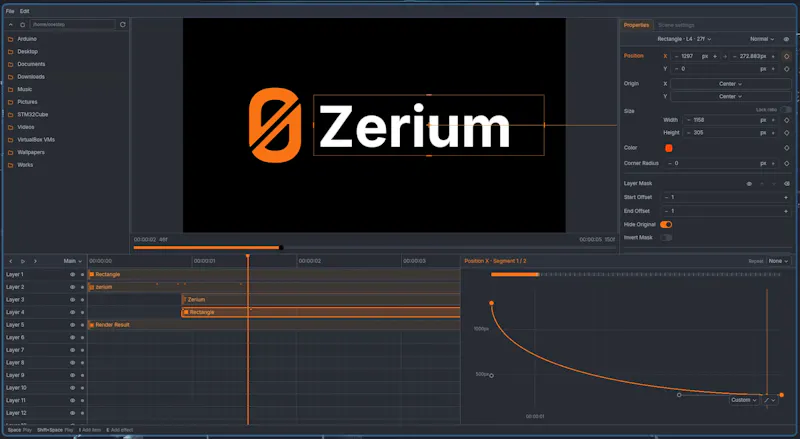Lock Layer 1 dot icon

(x=82, y=275)
